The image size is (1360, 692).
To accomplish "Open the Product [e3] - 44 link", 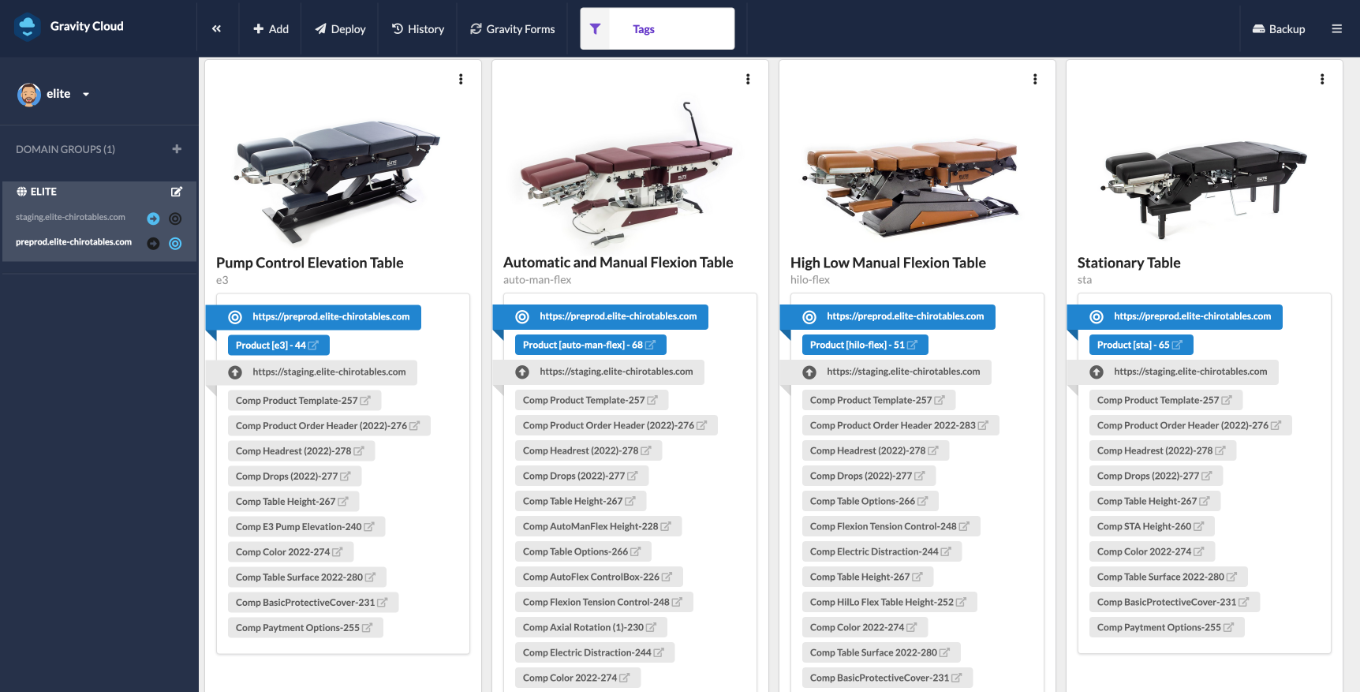I will [x=279, y=345].
